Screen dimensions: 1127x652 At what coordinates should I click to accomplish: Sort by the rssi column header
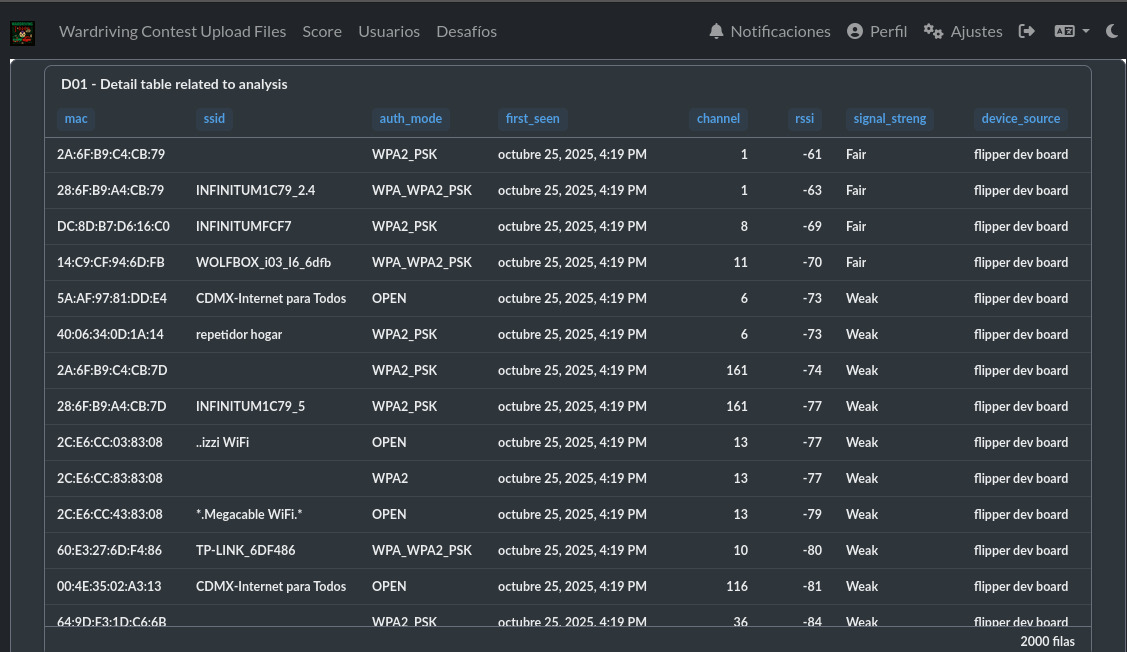click(x=804, y=118)
